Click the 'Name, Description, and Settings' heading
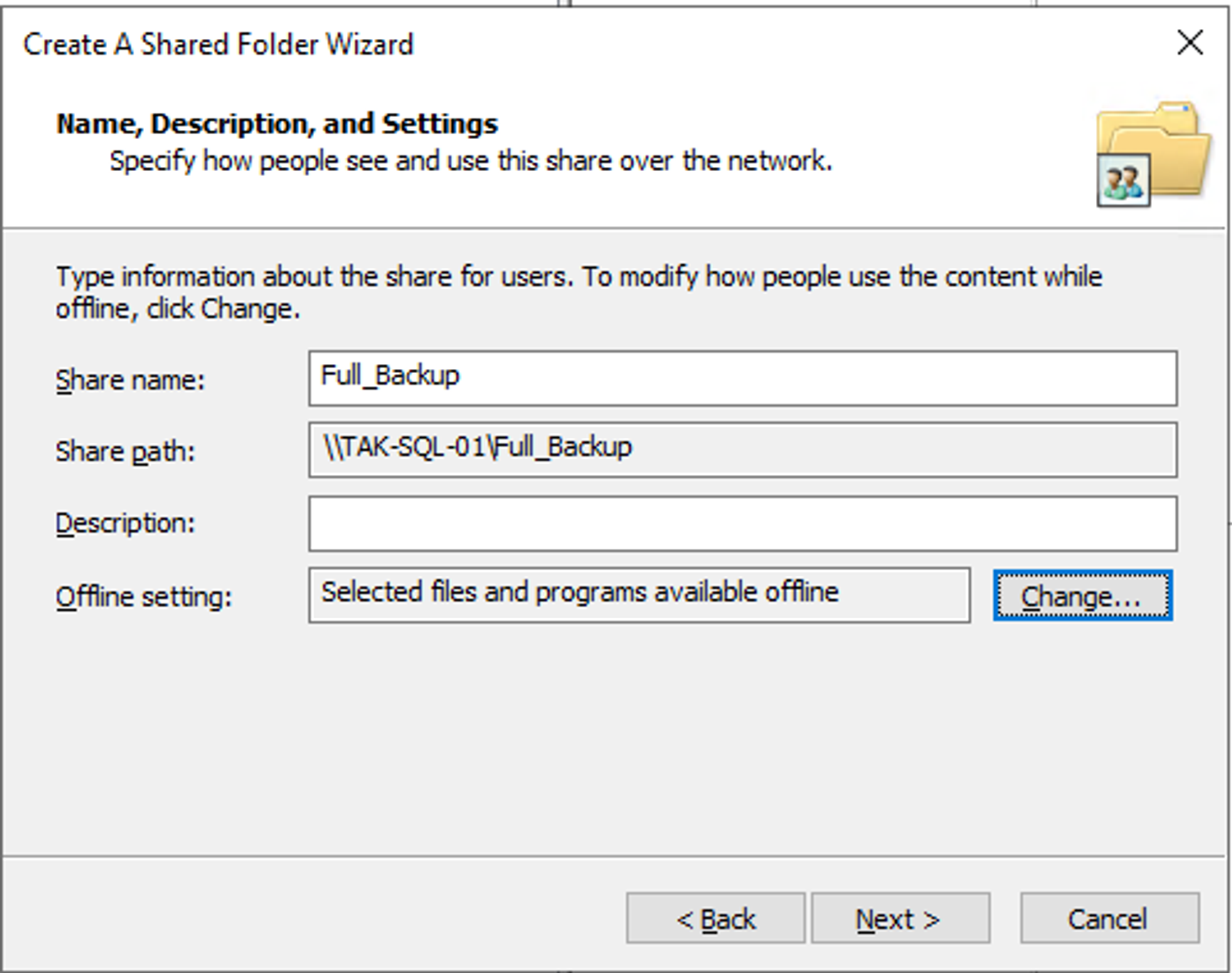The image size is (1232, 973). [277, 124]
